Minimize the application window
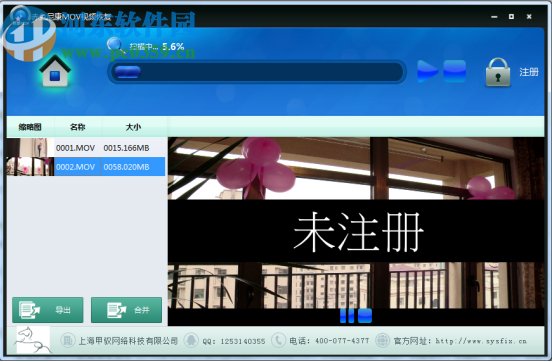The width and height of the screenshot is (552, 362). [x=494, y=17]
